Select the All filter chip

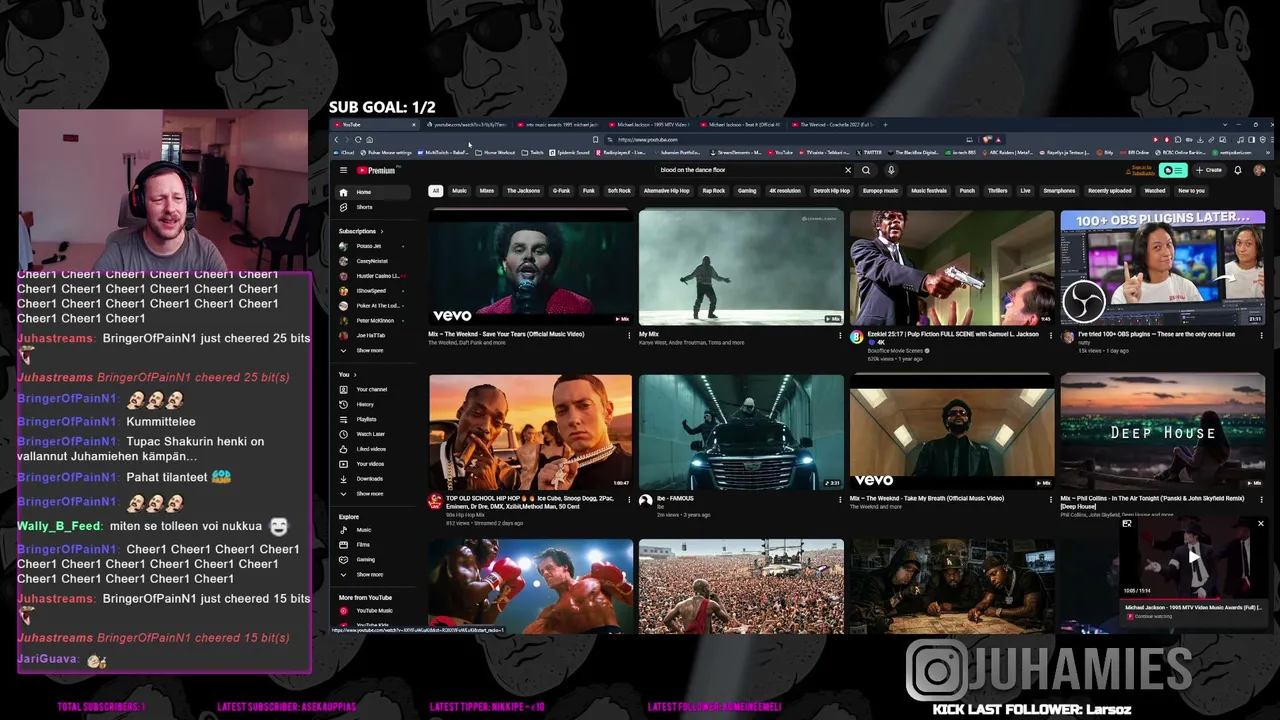(x=435, y=191)
